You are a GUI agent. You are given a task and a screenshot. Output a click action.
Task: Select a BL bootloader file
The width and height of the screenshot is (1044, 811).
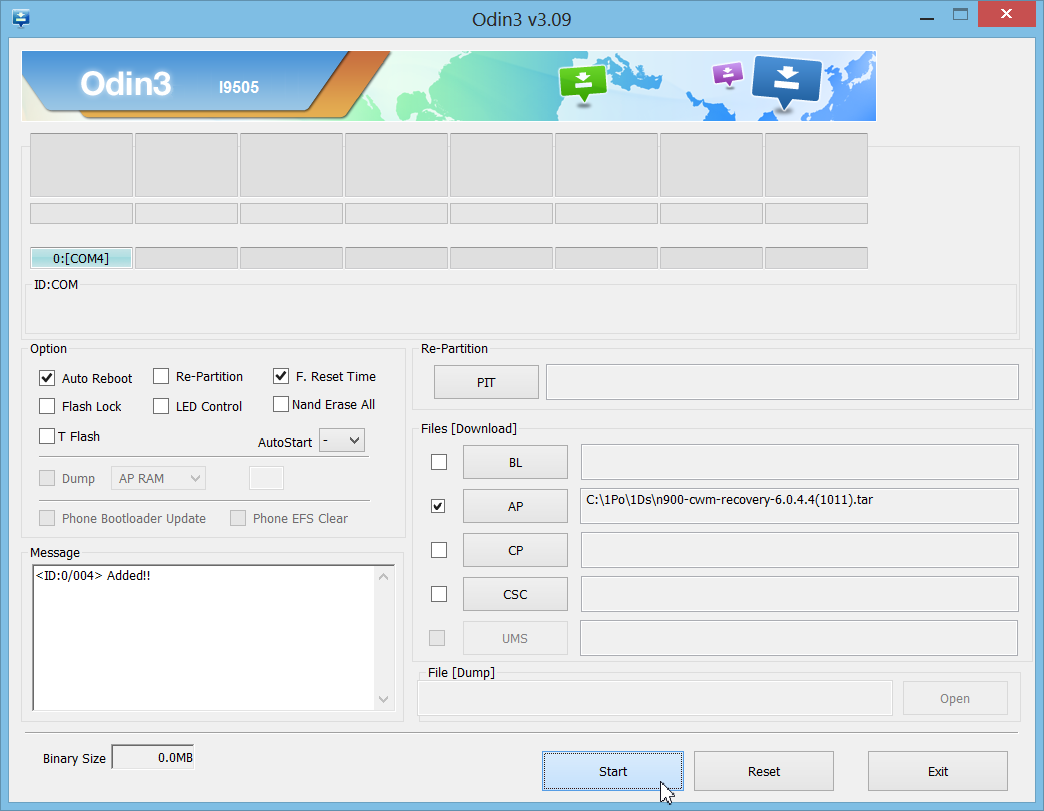point(515,462)
